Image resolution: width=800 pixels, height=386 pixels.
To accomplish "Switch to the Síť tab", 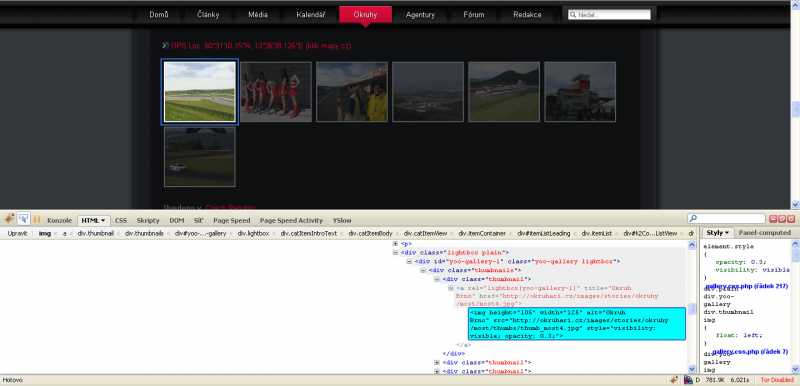I will click(199, 220).
